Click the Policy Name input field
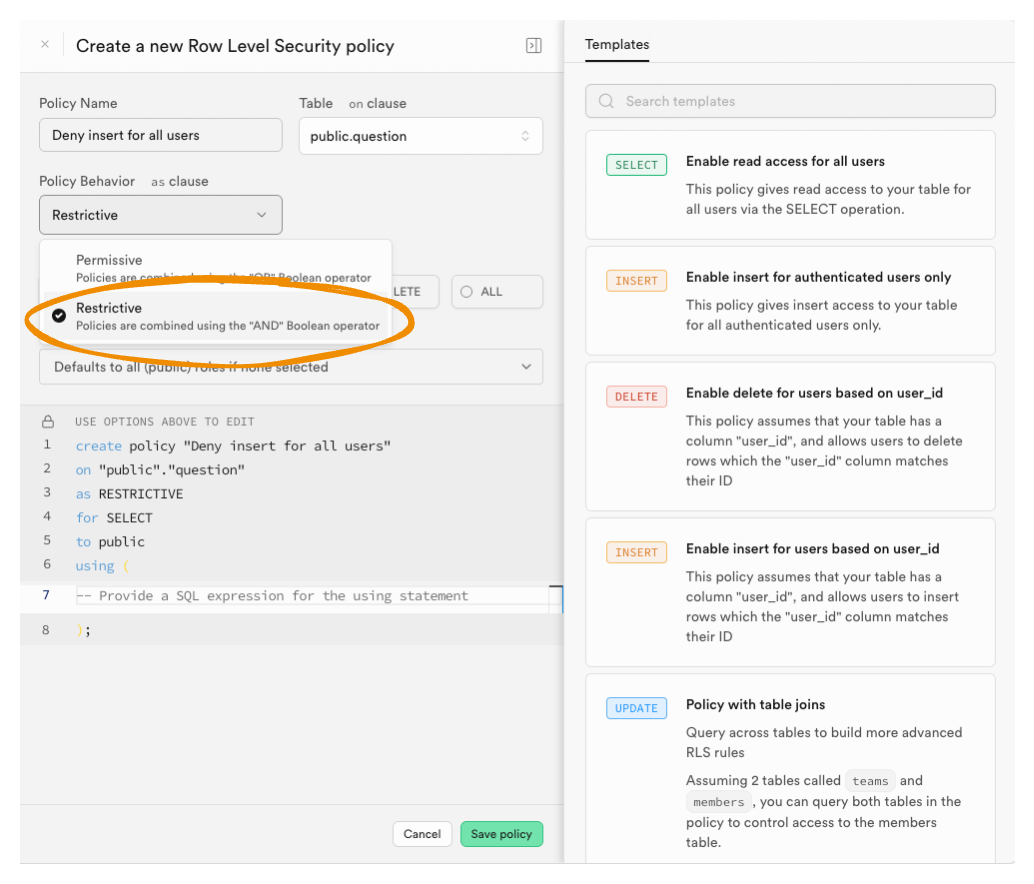 click(x=161, y=135)
